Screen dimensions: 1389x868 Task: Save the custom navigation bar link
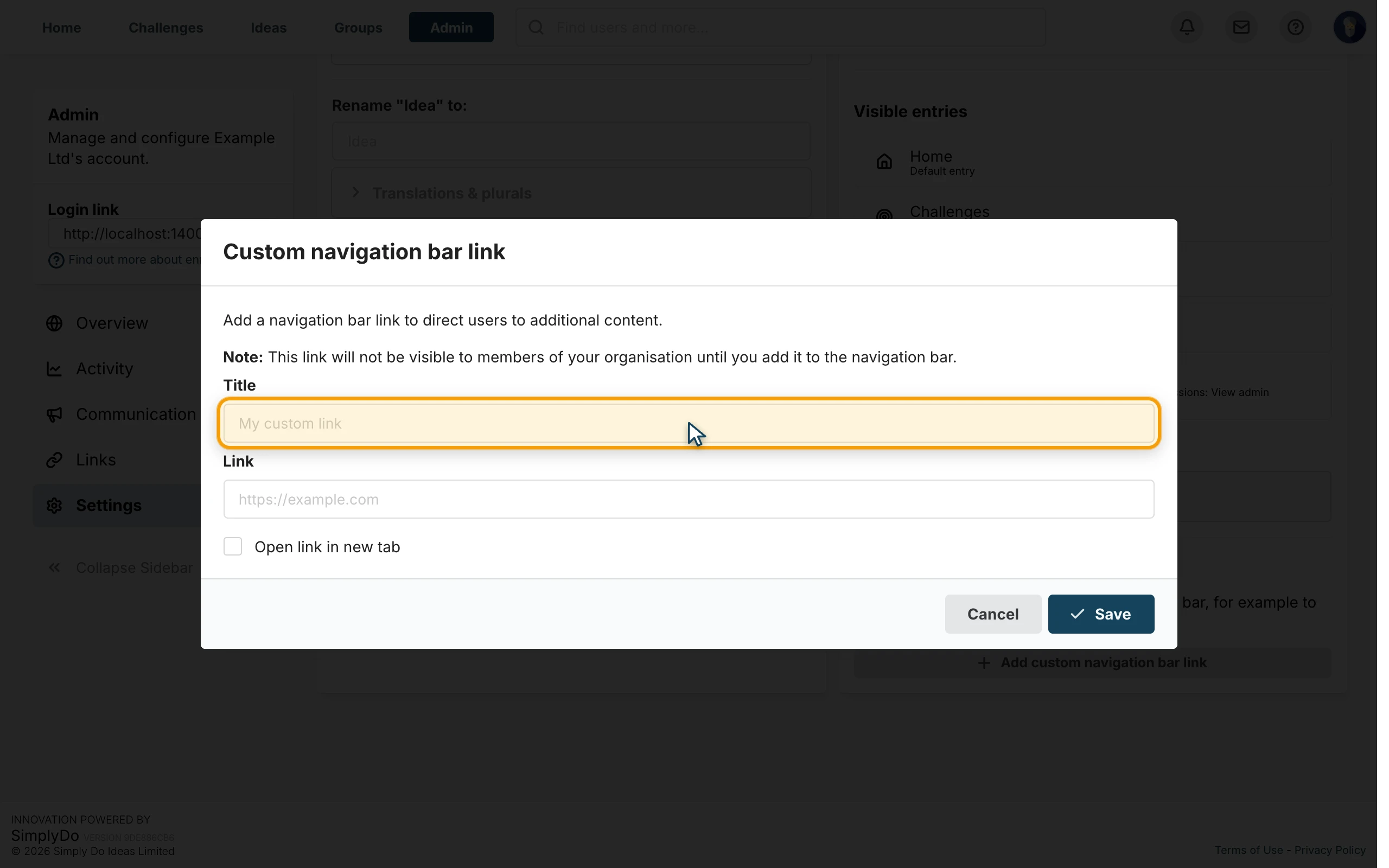(x=1101, y=614)
